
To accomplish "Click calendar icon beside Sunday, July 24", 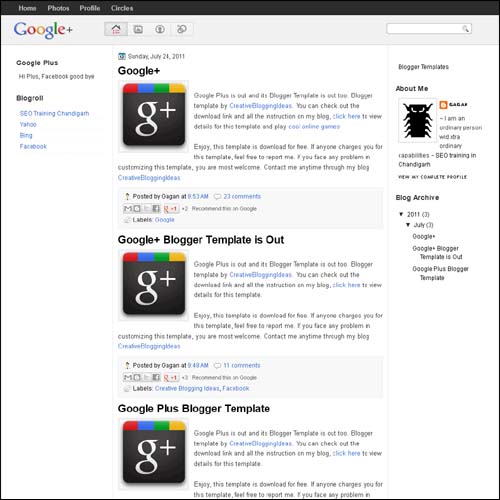I will tap(122, 56).
